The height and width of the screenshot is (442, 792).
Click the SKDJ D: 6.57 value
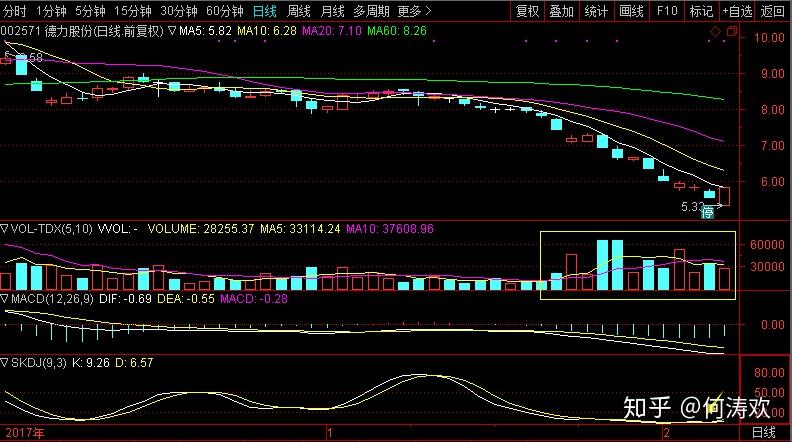134,362
